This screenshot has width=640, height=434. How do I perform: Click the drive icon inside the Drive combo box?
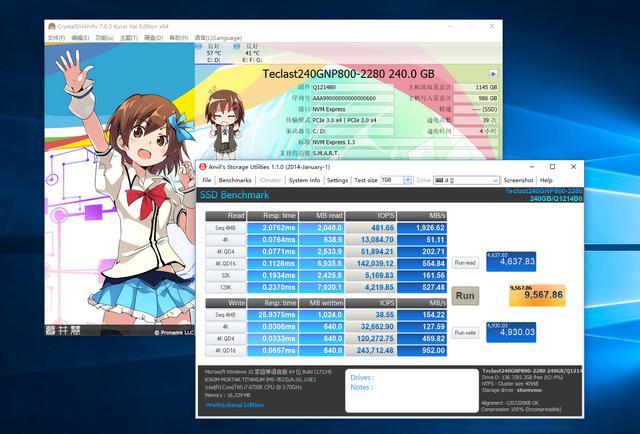click(439, 180)
